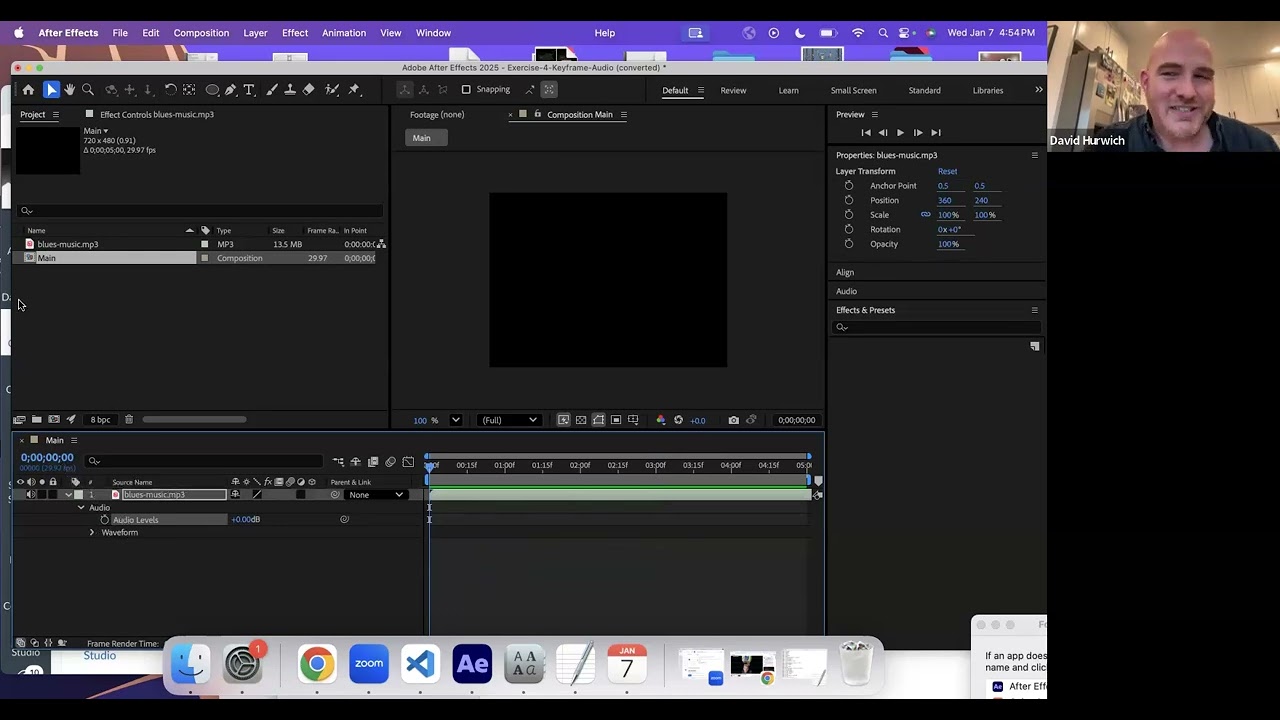Select the Pen tool
This screenshot has width=1280, height=720.
[x=231, y=90]
